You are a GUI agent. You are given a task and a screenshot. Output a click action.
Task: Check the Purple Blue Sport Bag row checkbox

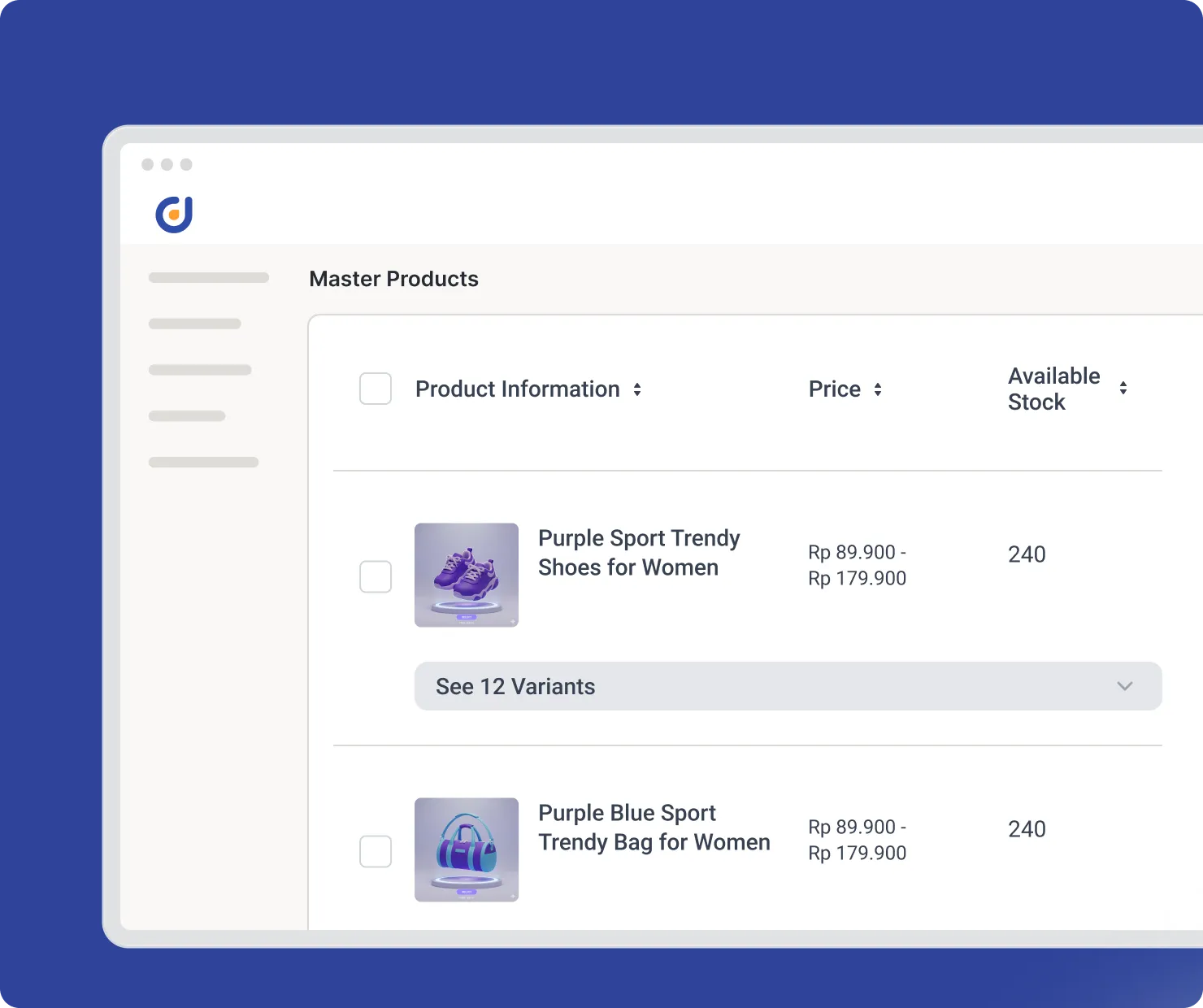(376, 851)
